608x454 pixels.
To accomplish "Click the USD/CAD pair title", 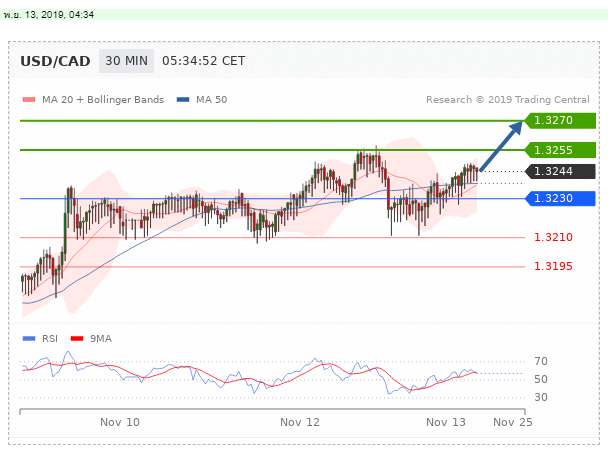I will [55, 61].
